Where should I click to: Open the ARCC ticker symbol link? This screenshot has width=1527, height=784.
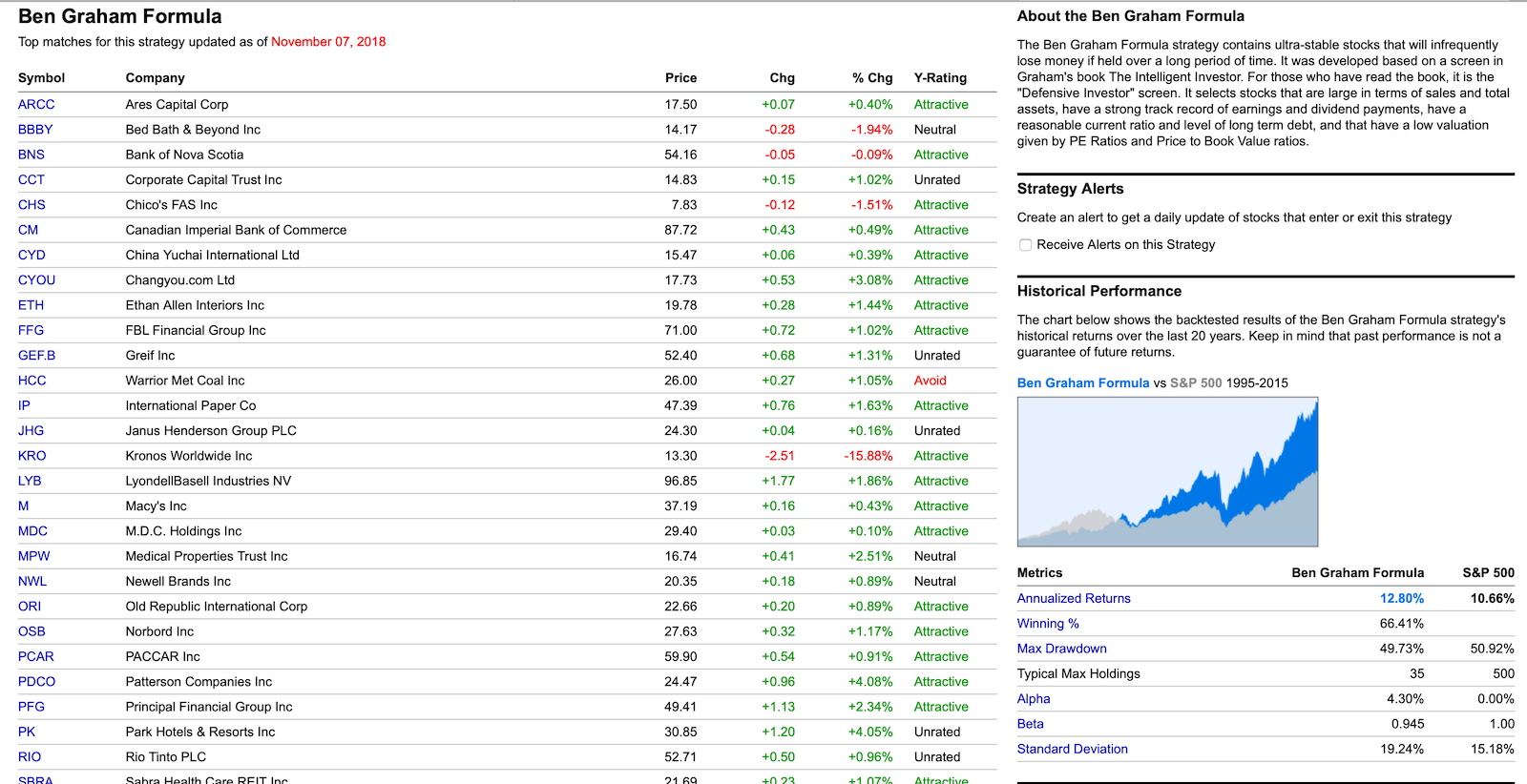coord(36,105)
